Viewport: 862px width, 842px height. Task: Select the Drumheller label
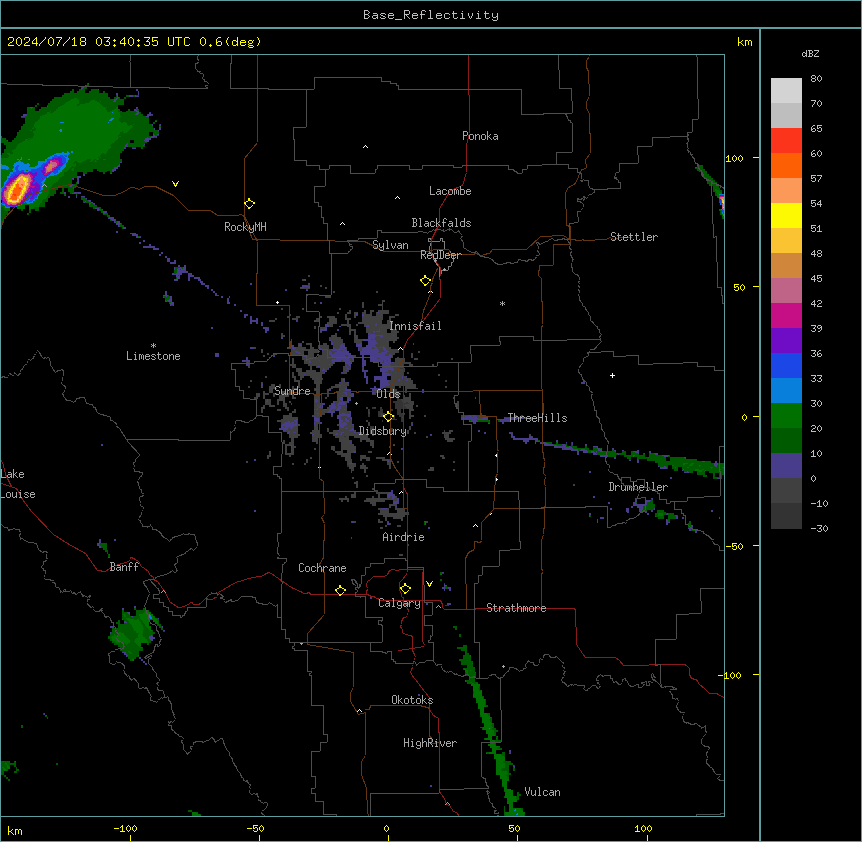pos(638,487)
